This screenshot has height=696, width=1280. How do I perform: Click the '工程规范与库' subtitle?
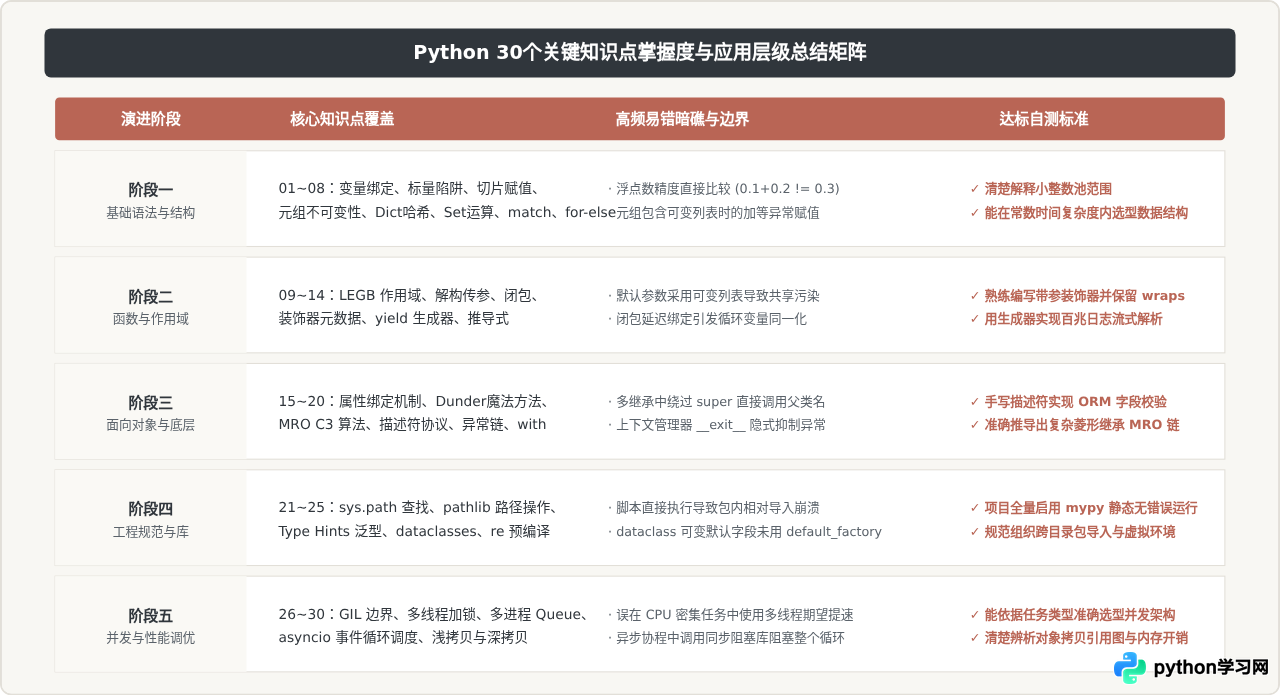tap(151, 532)
